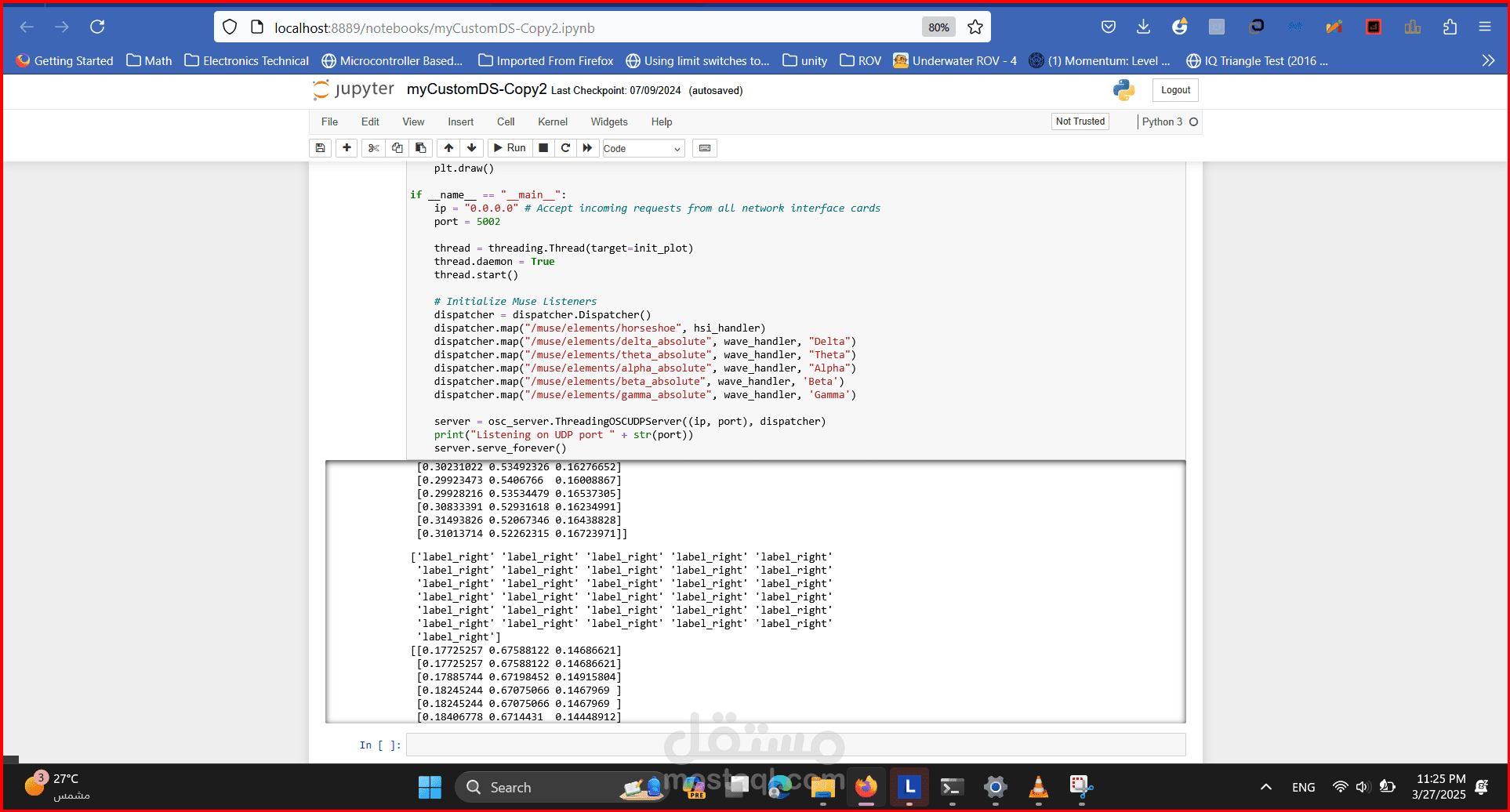Move the selected cell down
The image size is (1510, 812).
pos(471,148)
